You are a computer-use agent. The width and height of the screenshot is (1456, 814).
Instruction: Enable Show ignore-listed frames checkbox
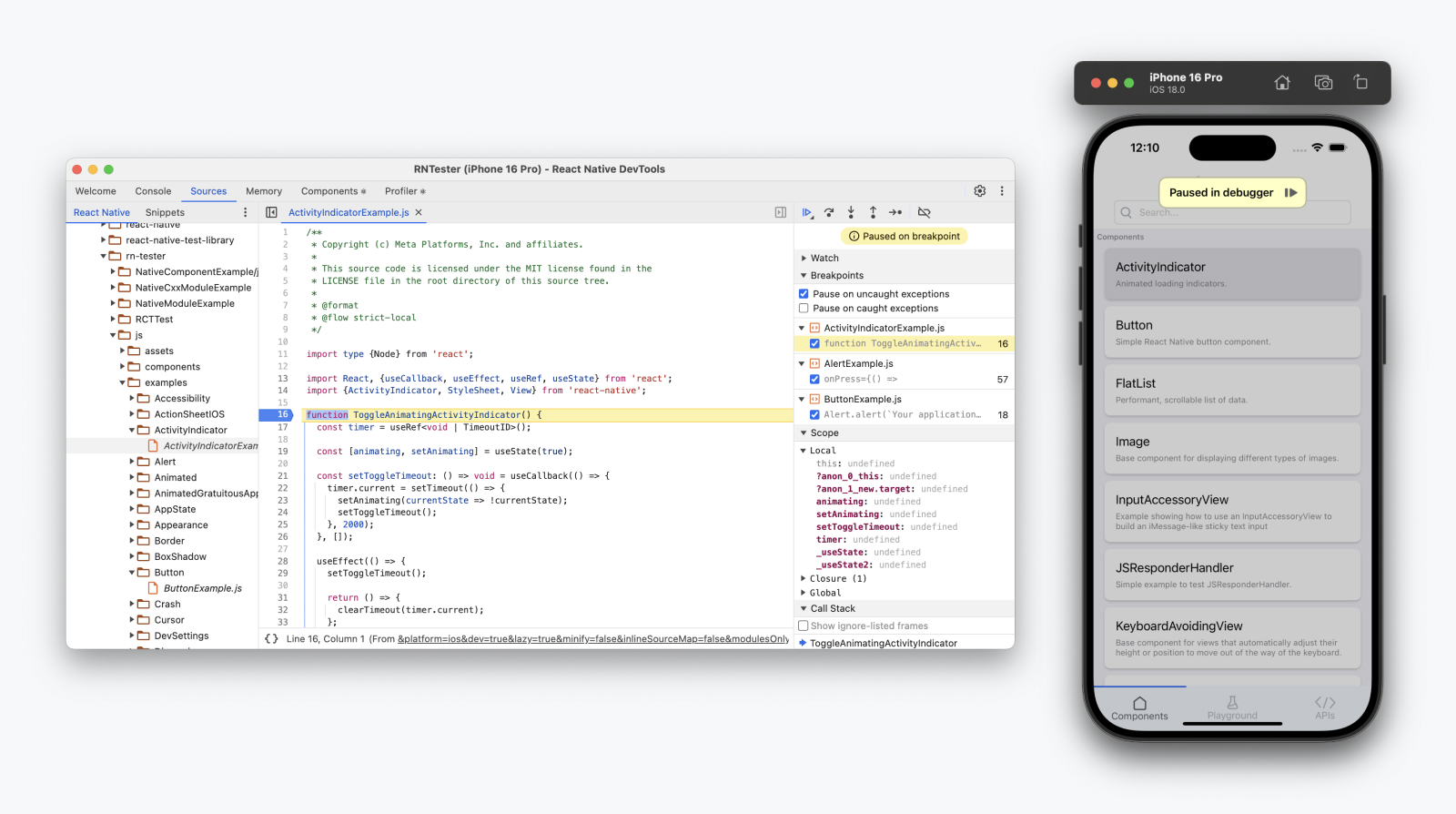tap(804, 626)
